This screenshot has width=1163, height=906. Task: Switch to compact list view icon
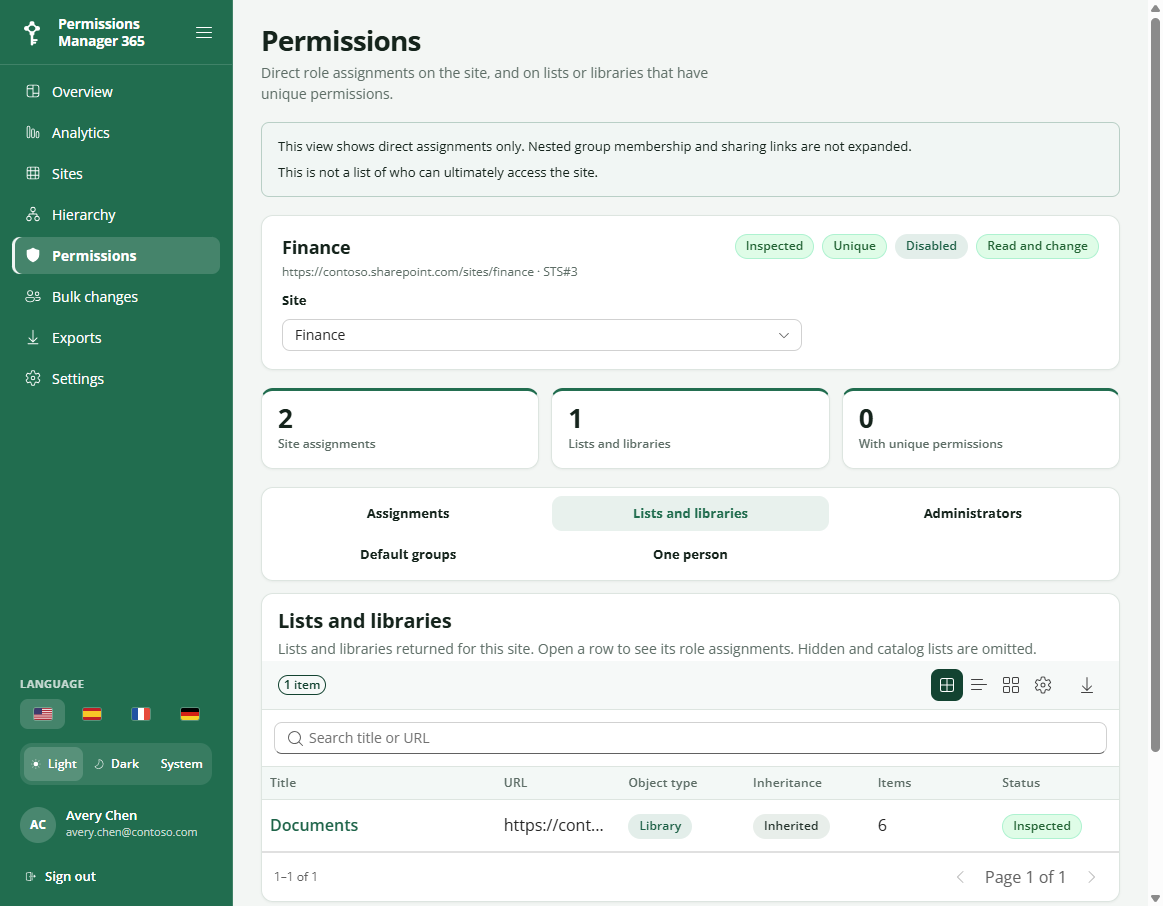click(x=978, y=685)
